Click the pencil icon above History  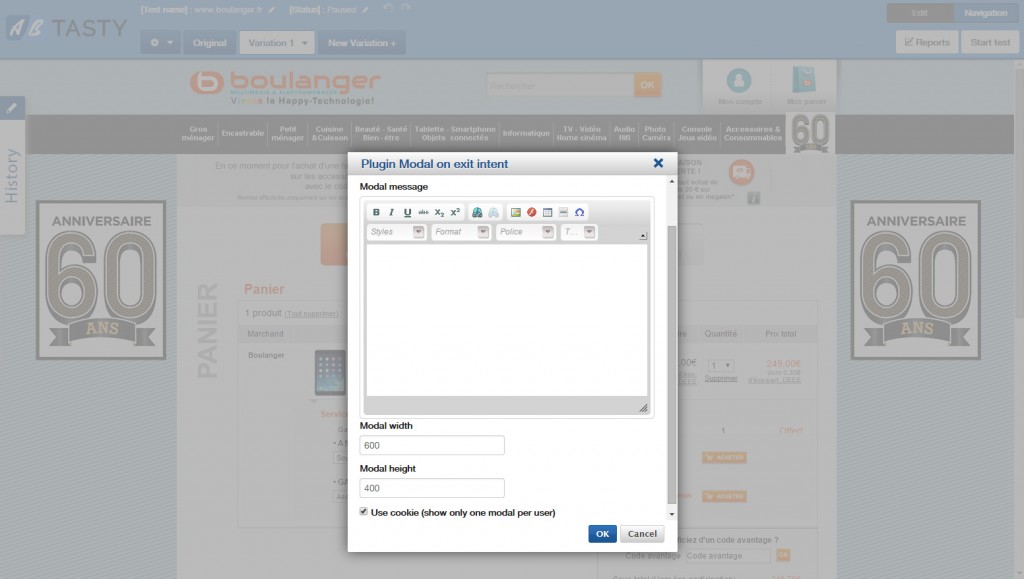click(12, 108)
